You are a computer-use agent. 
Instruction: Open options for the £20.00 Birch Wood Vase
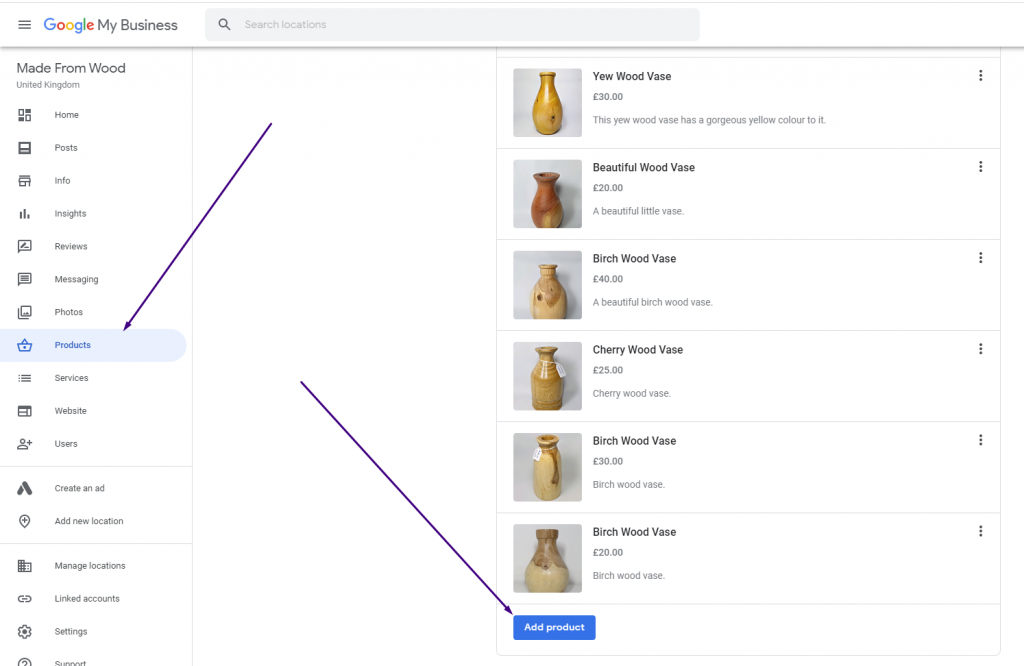(x=980, y=531)
